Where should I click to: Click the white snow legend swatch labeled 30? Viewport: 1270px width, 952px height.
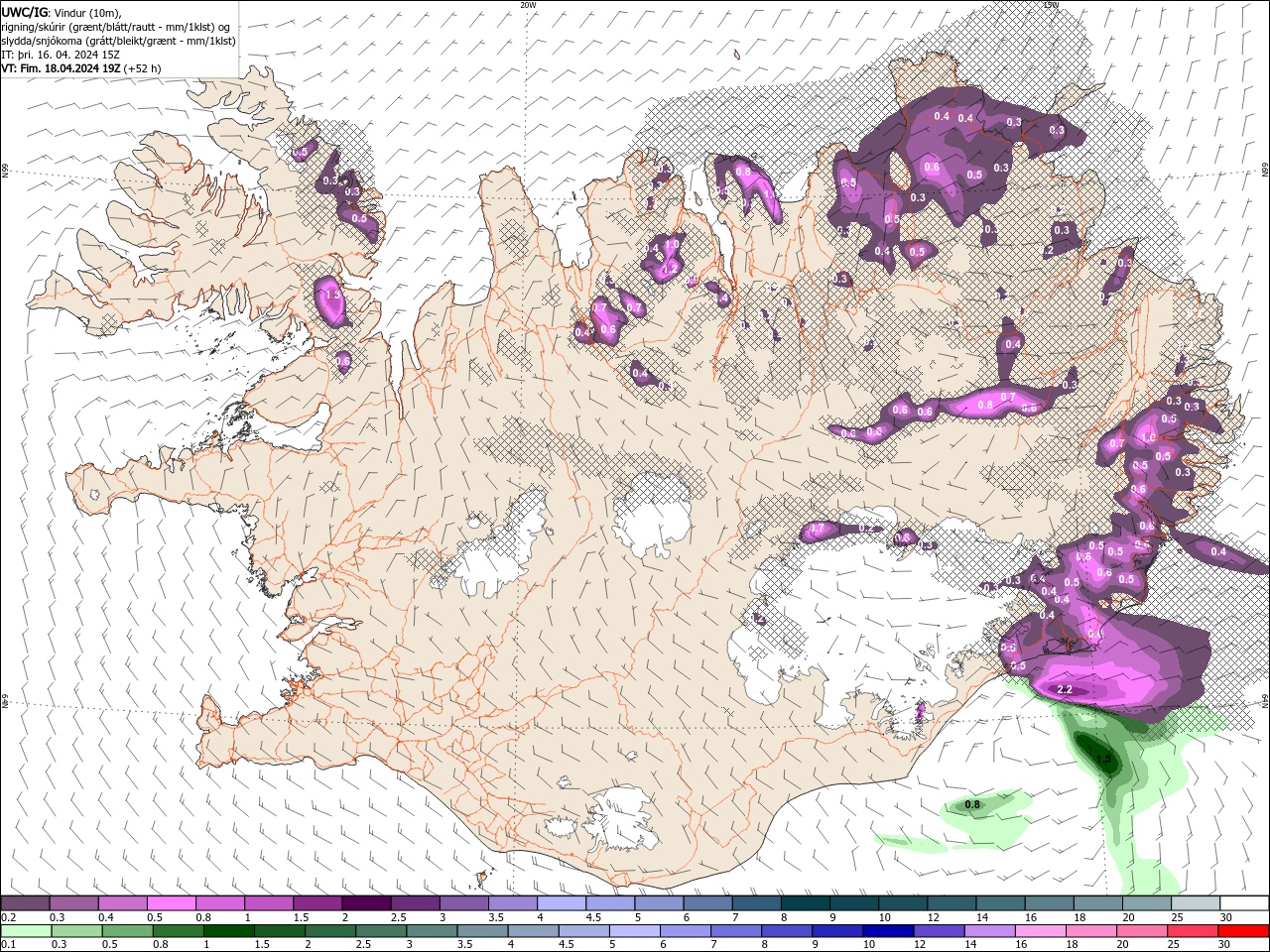[x=1244, y=903]
